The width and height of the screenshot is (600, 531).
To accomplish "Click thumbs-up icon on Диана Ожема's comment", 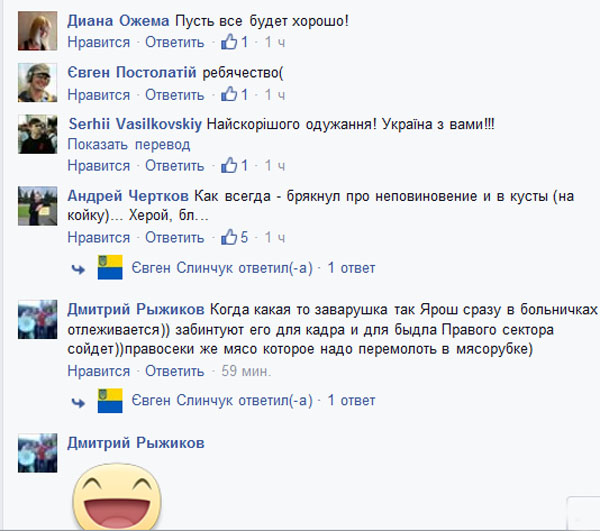I will tap(229, 42).
